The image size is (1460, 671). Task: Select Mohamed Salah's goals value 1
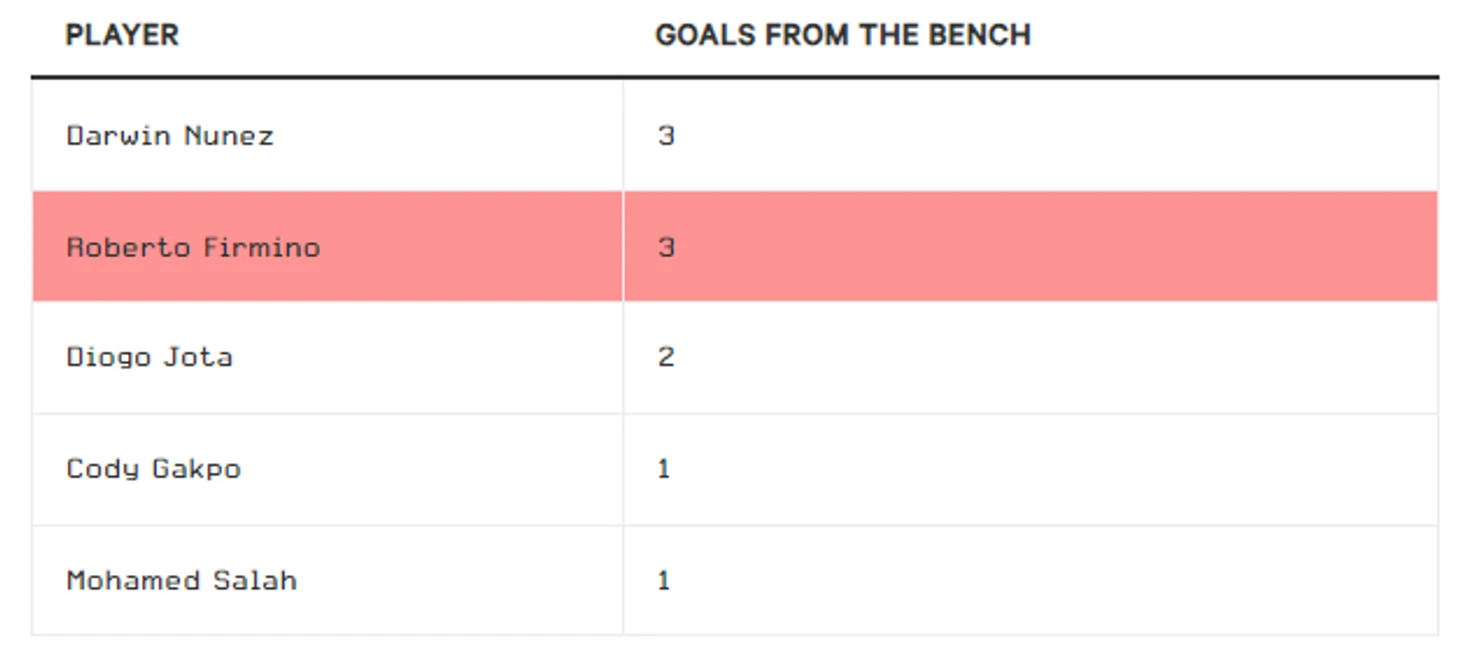(664, 580)
